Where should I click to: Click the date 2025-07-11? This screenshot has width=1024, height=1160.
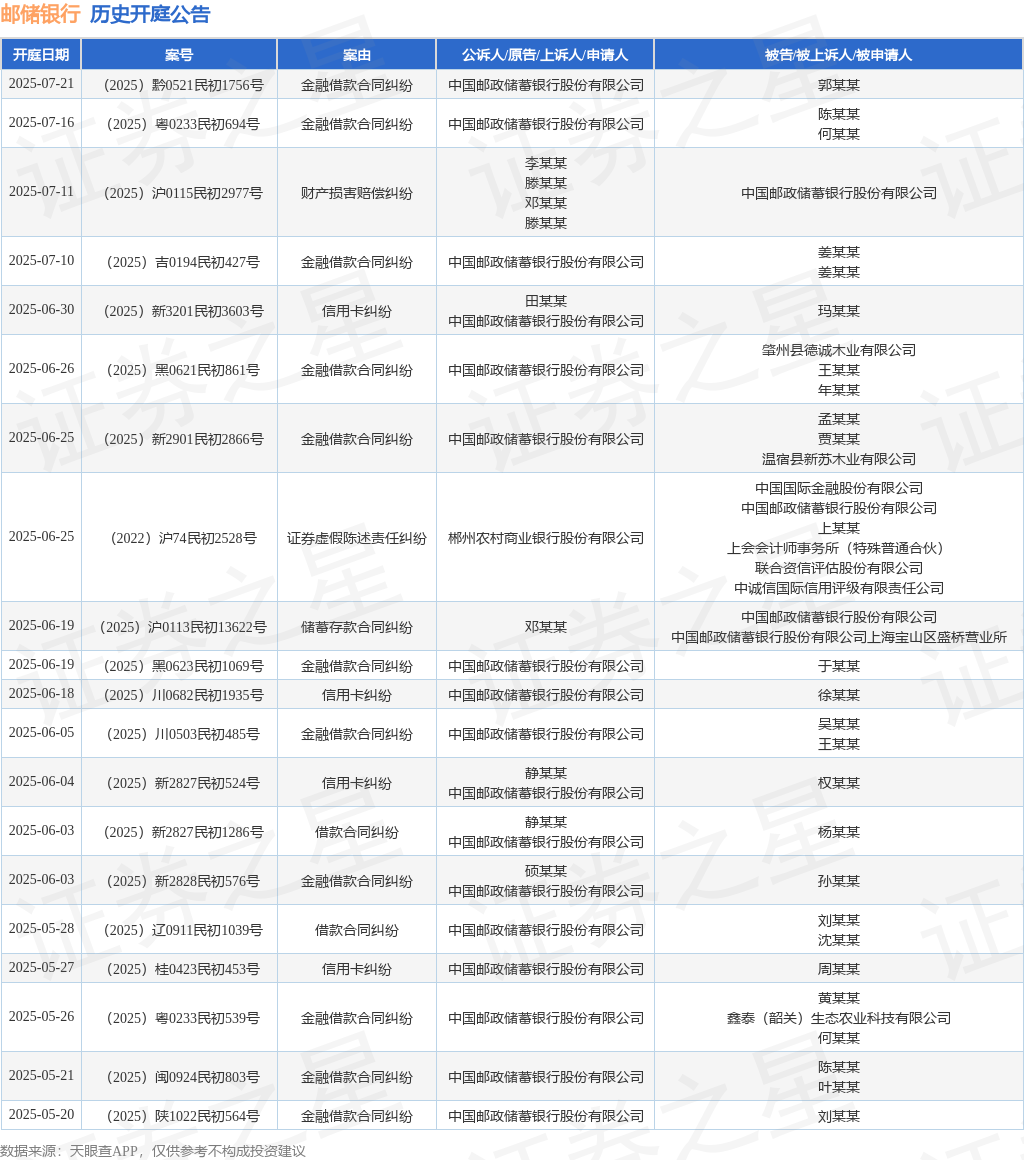click(x=41, y=192)
